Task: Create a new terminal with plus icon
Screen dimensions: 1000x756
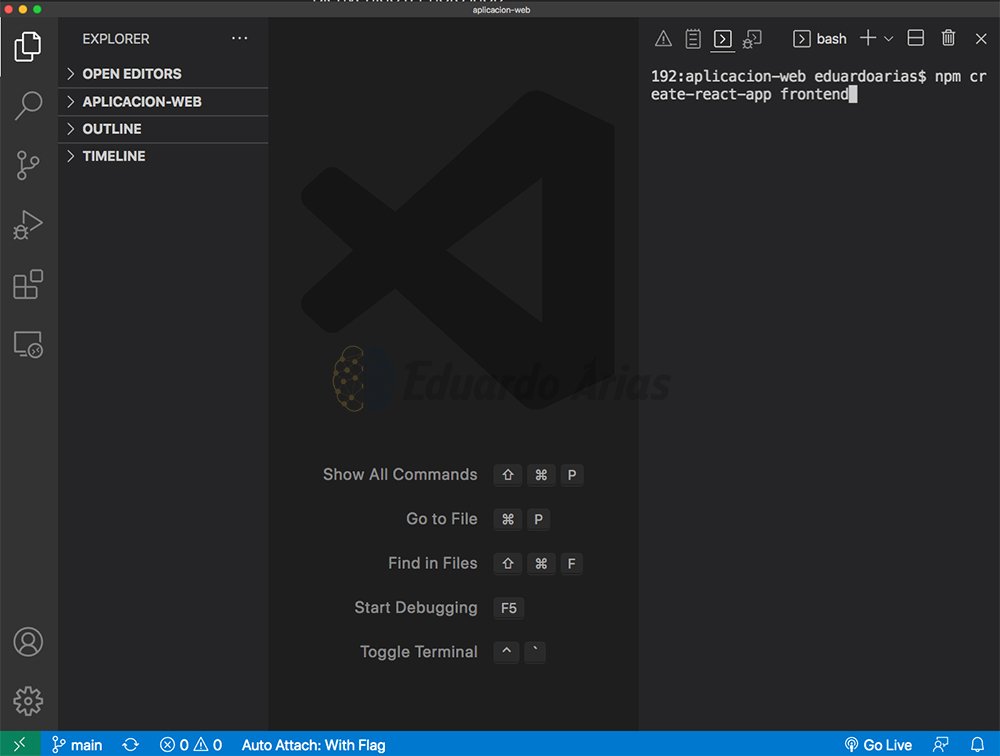Action: tap(867, 38)
